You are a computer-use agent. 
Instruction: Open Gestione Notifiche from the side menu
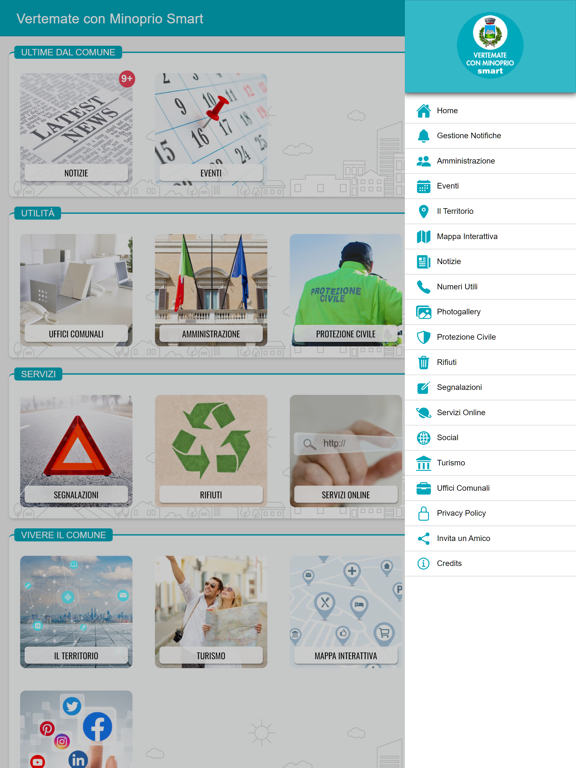[490, 136]
